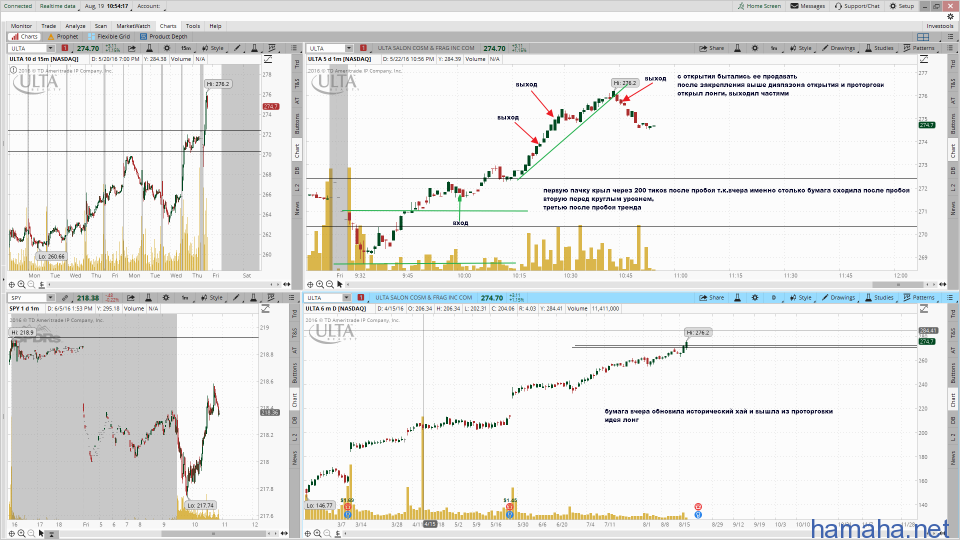
Task: Click Share button in bottom-right ULTA chart
Action: pyautogui.click(x=711, y=297)
